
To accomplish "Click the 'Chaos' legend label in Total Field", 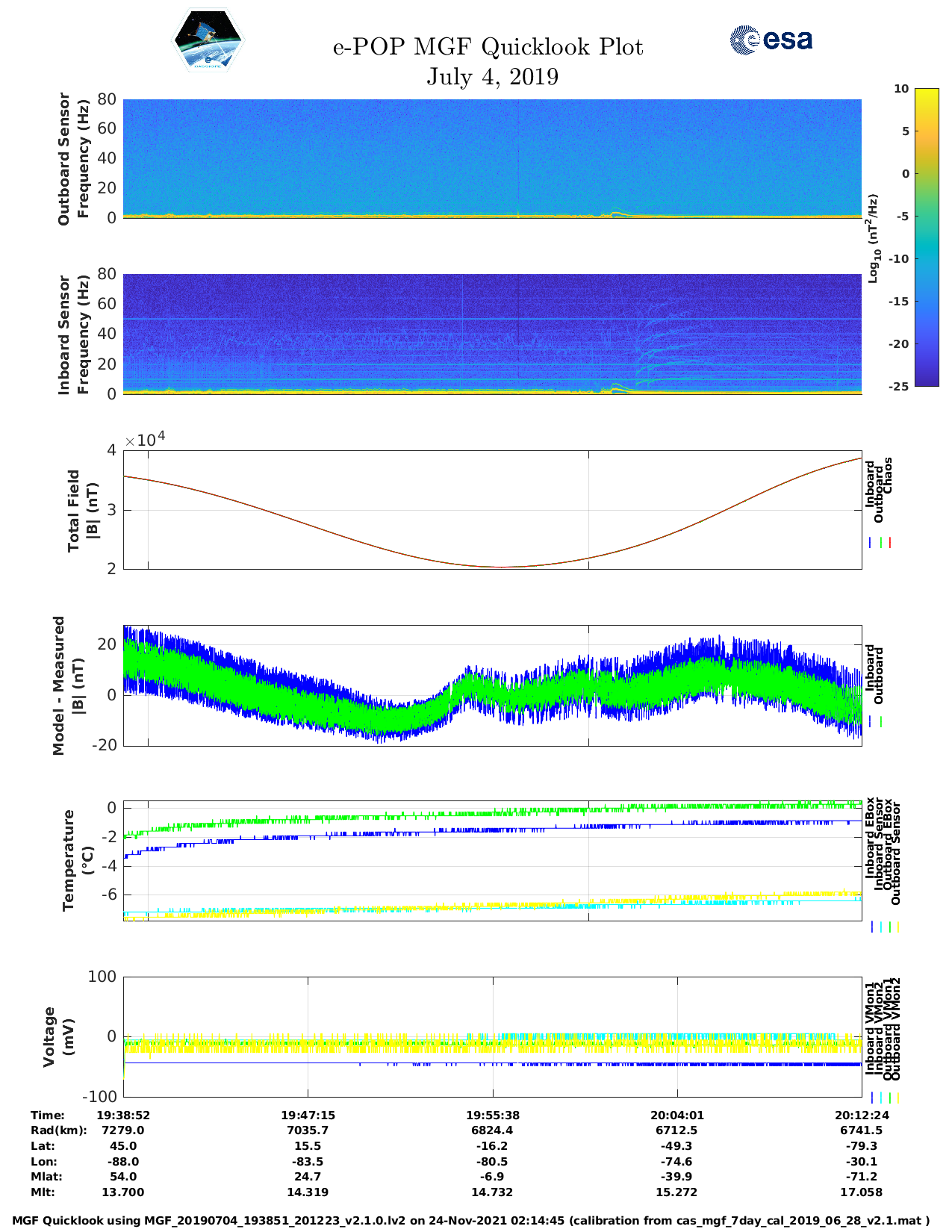I will 888,476.
